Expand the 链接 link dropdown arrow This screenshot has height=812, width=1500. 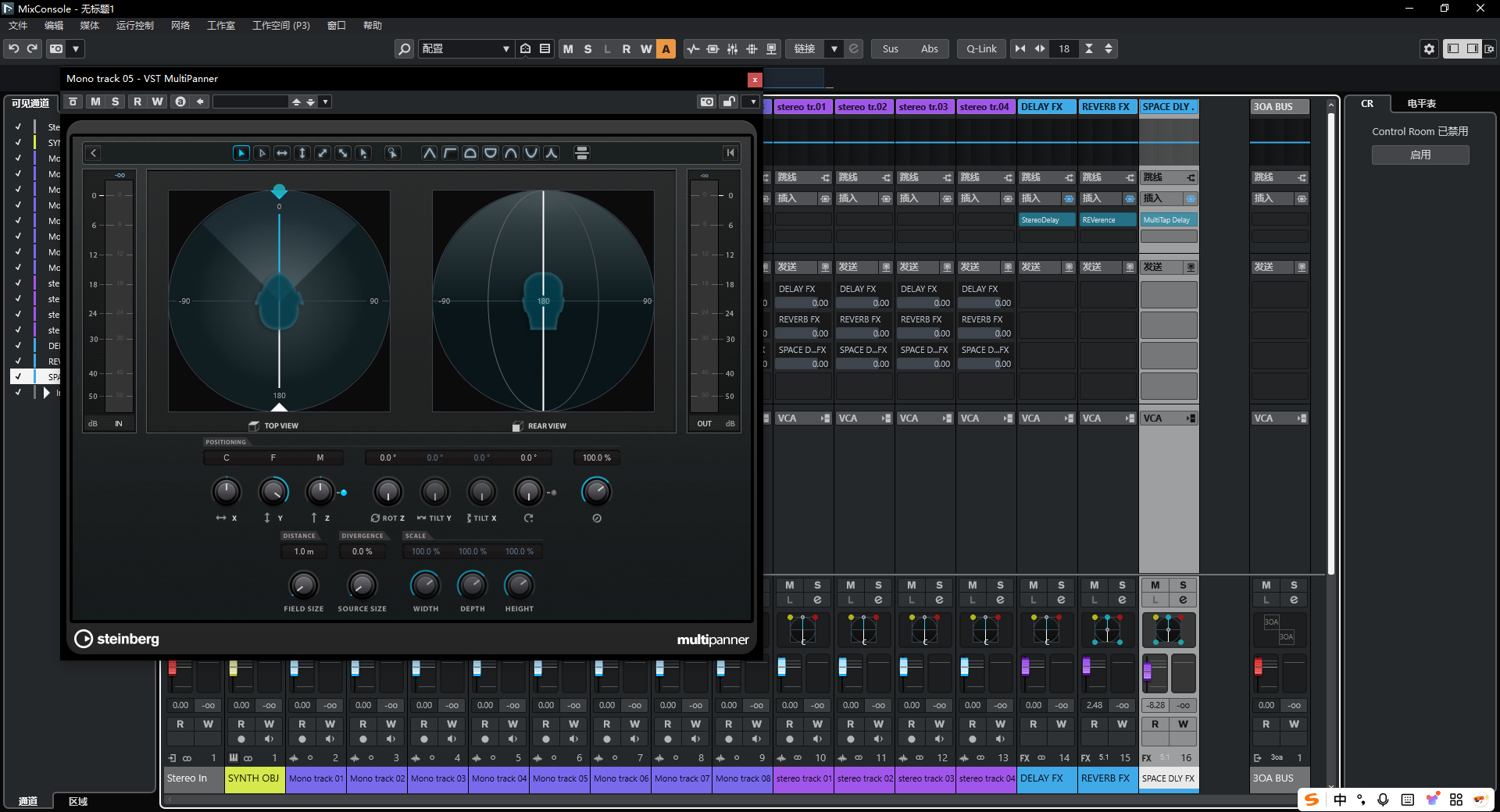(834, 48)
